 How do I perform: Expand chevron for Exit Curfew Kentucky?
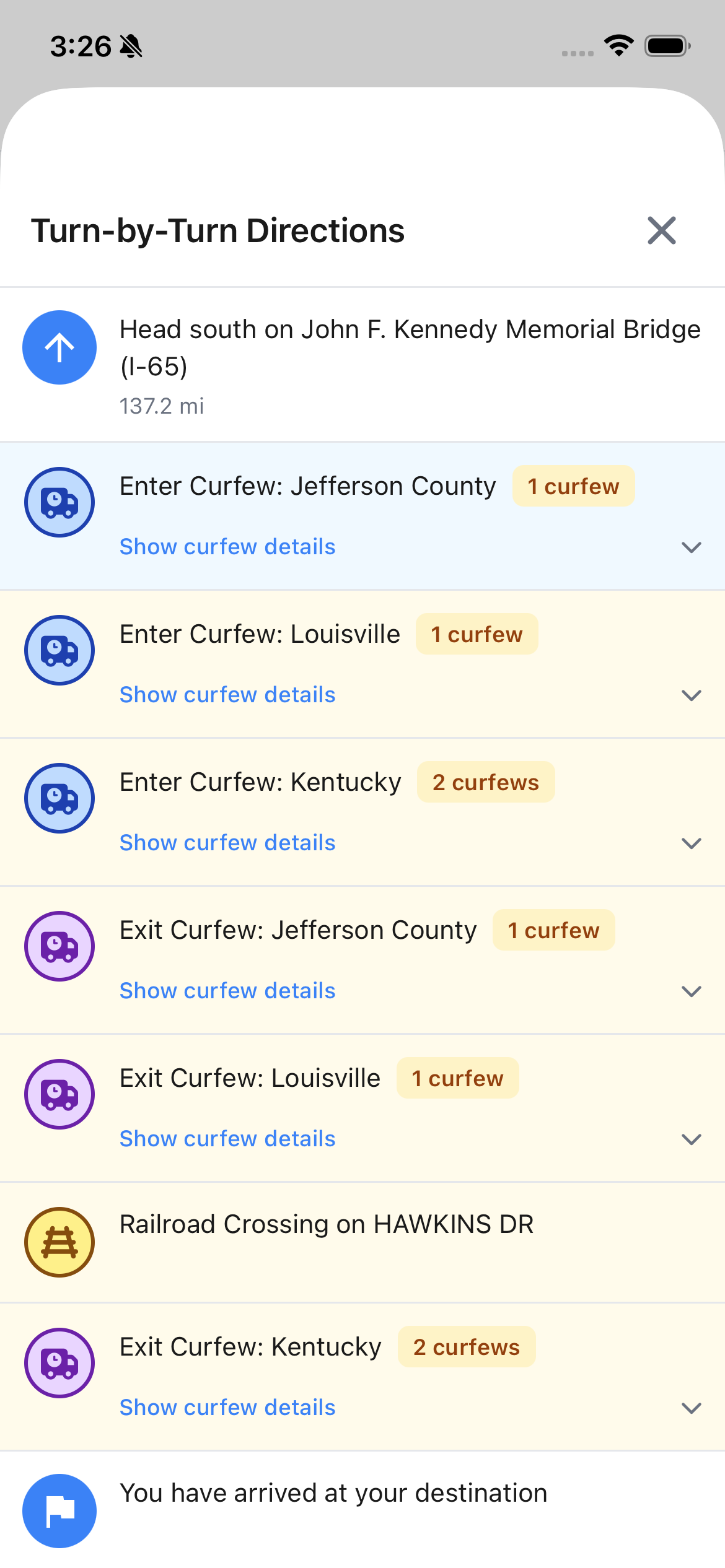[691, 1408]
